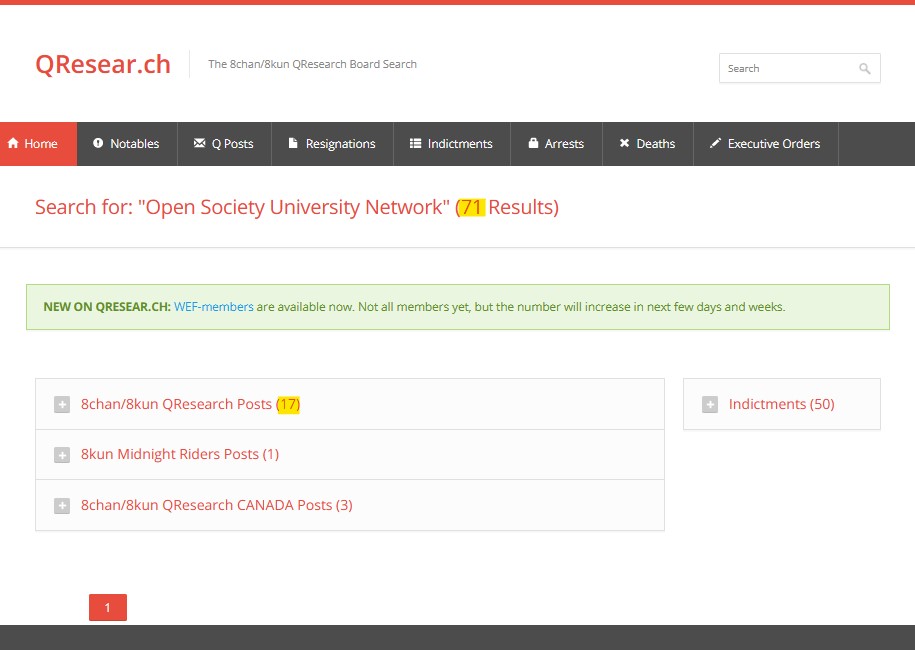Open the Deaths menu item
Viewport: 915px width, 650px height.
coord(648,144)
